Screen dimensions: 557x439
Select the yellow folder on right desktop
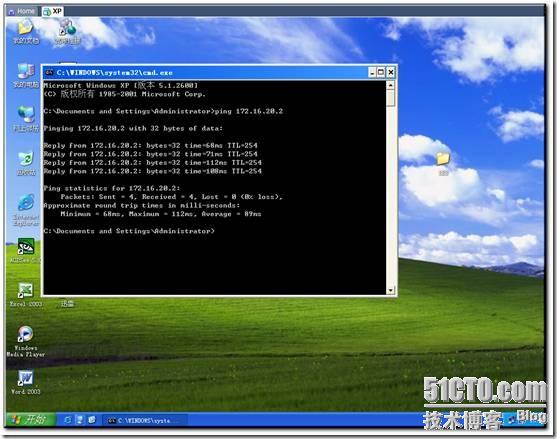tap(443, 163)
